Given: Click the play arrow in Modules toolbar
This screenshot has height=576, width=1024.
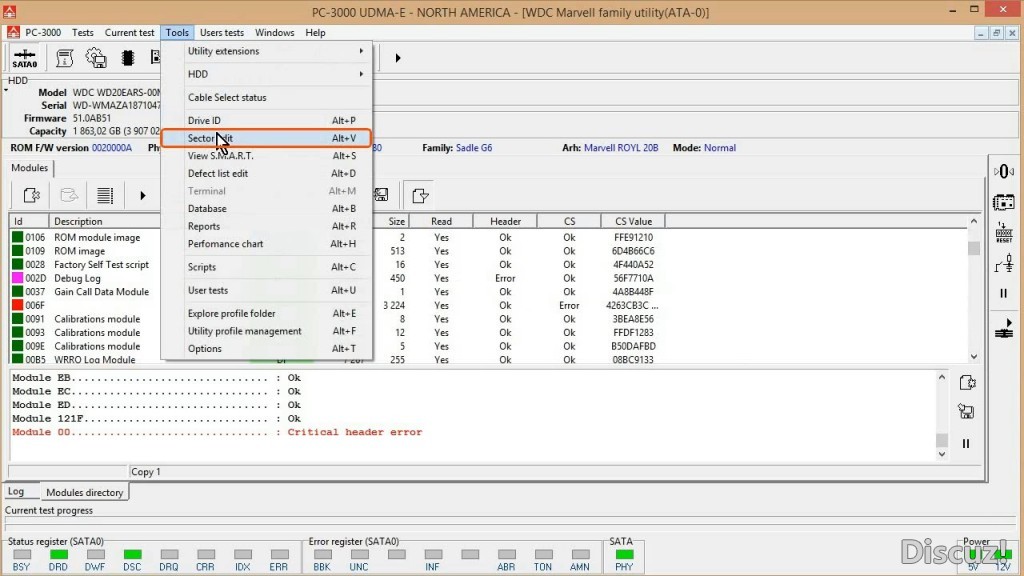Looking at the screenshot, I should pyautogui.click(x=142, y=195).
